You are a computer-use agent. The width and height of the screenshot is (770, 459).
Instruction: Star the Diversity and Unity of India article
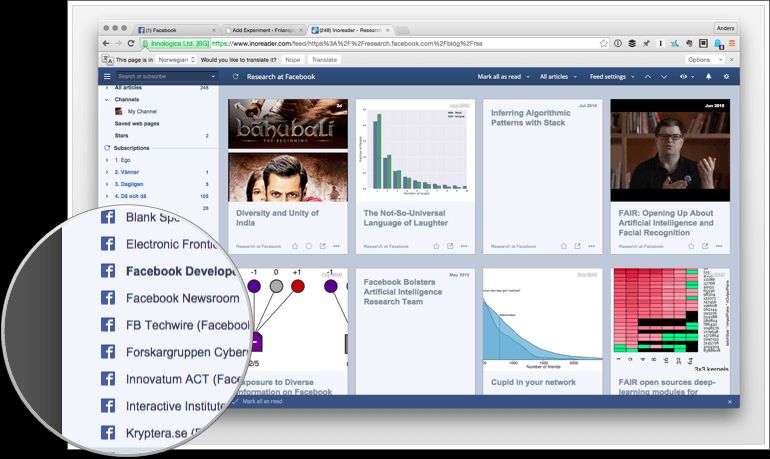tap(296, 245)
